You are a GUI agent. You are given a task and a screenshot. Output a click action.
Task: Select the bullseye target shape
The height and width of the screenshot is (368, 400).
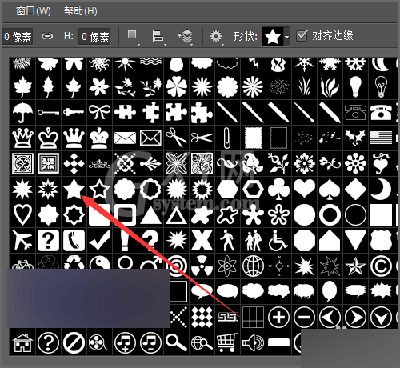coord(178,266)
